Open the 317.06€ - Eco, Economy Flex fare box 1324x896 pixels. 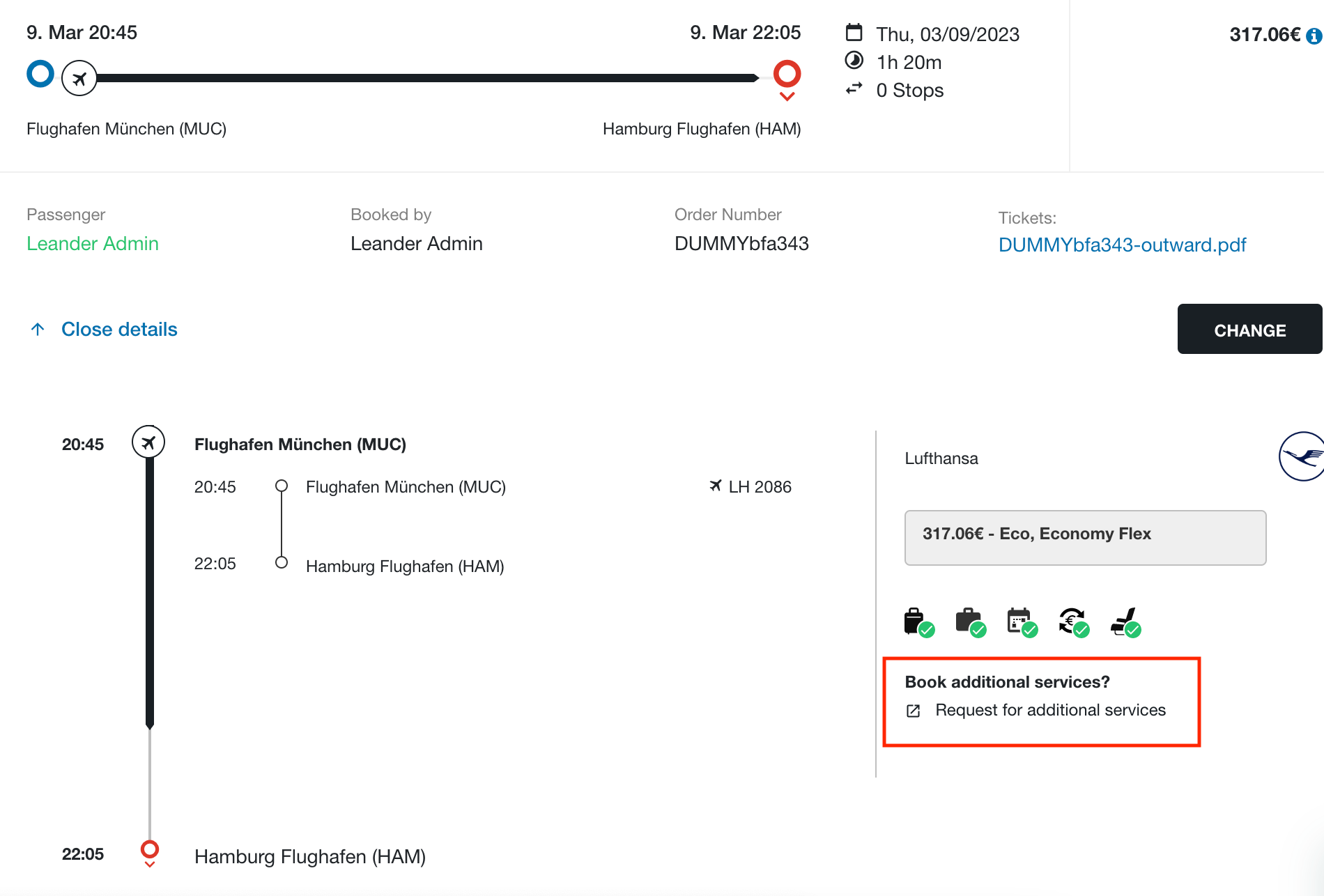(1086, 538)
